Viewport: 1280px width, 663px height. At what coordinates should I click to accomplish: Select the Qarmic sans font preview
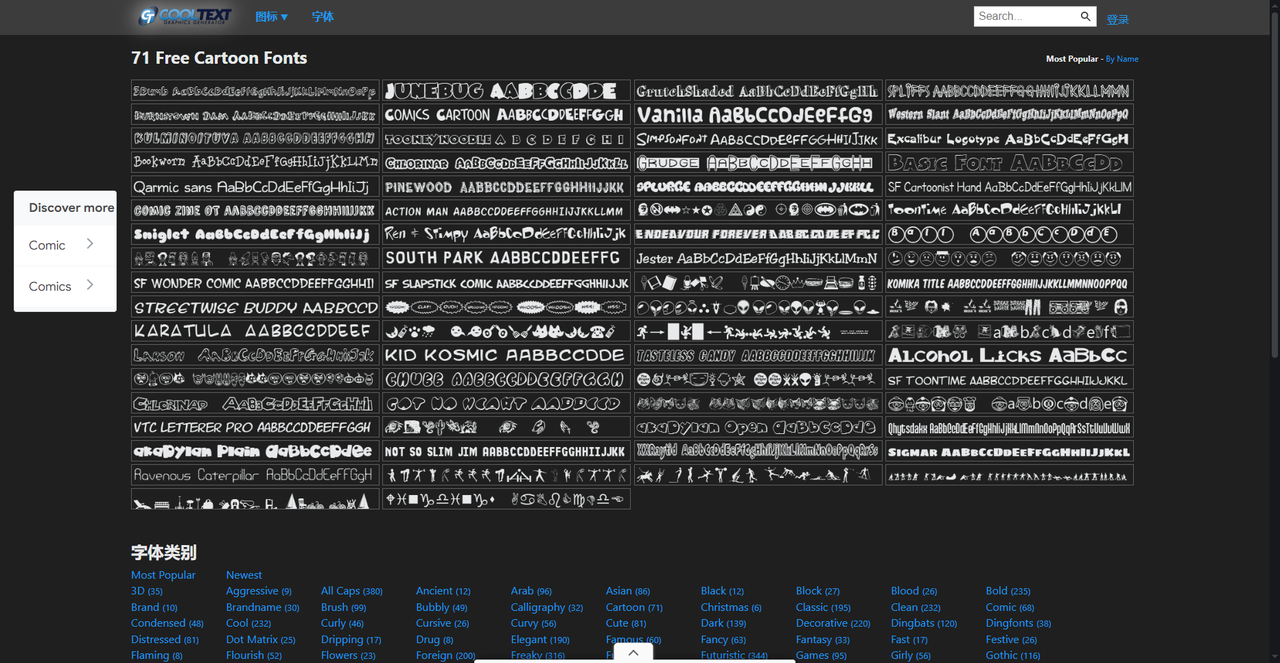(x=254, y=187)
